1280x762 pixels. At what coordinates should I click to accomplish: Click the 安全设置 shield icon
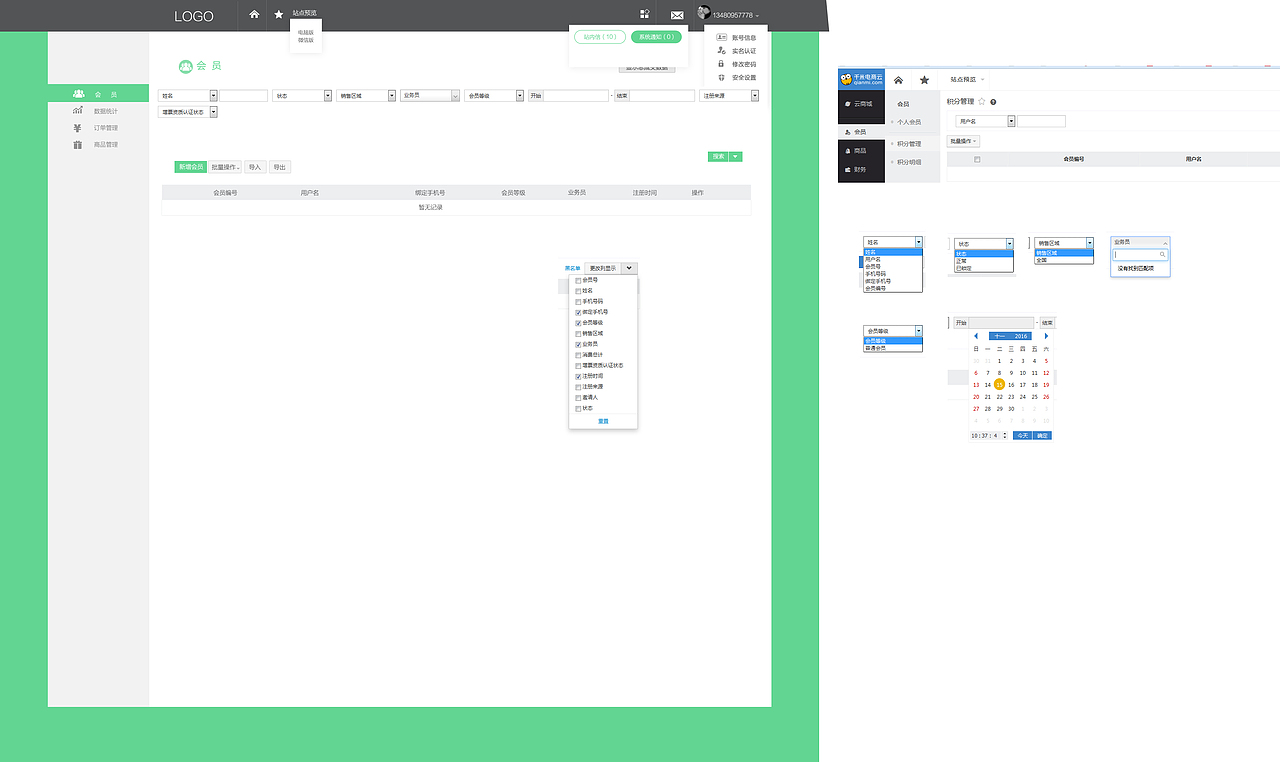pyautogui.click(x=721, y=77)
